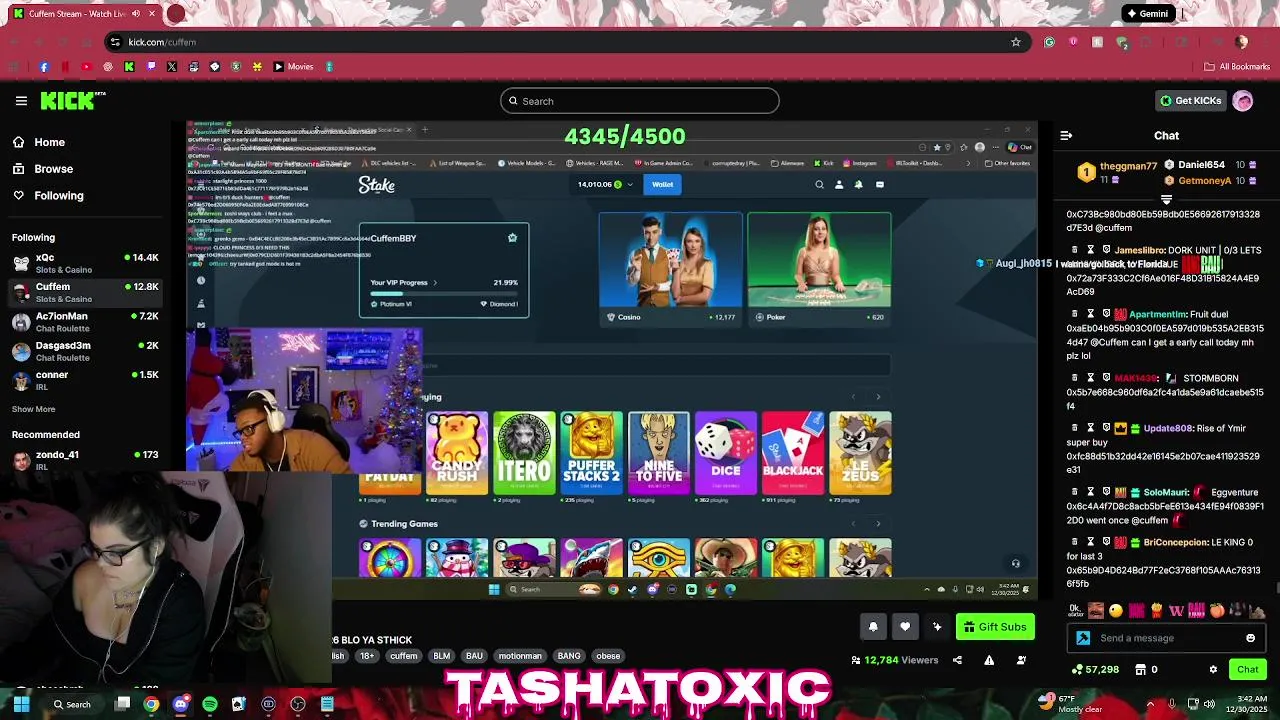This screenshot has height=720, width=1280.
Task: Click the Stake search icon in stream
Action: [819, 184]
